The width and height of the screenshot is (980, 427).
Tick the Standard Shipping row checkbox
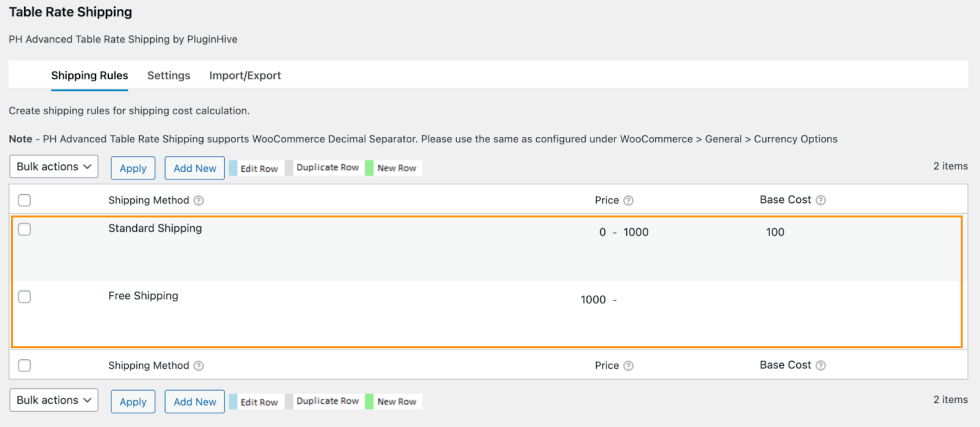pyautogui.click(x=25, y=229)
